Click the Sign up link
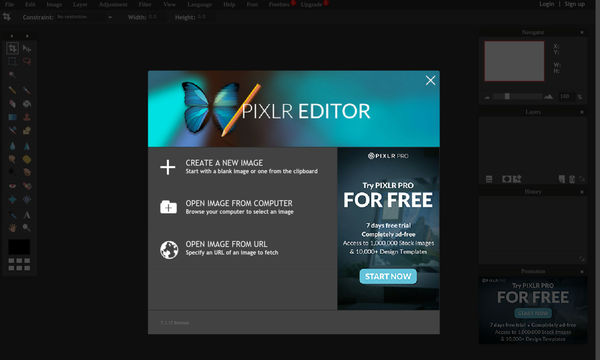This screenshot has height=360, width=600. point(575,4)
